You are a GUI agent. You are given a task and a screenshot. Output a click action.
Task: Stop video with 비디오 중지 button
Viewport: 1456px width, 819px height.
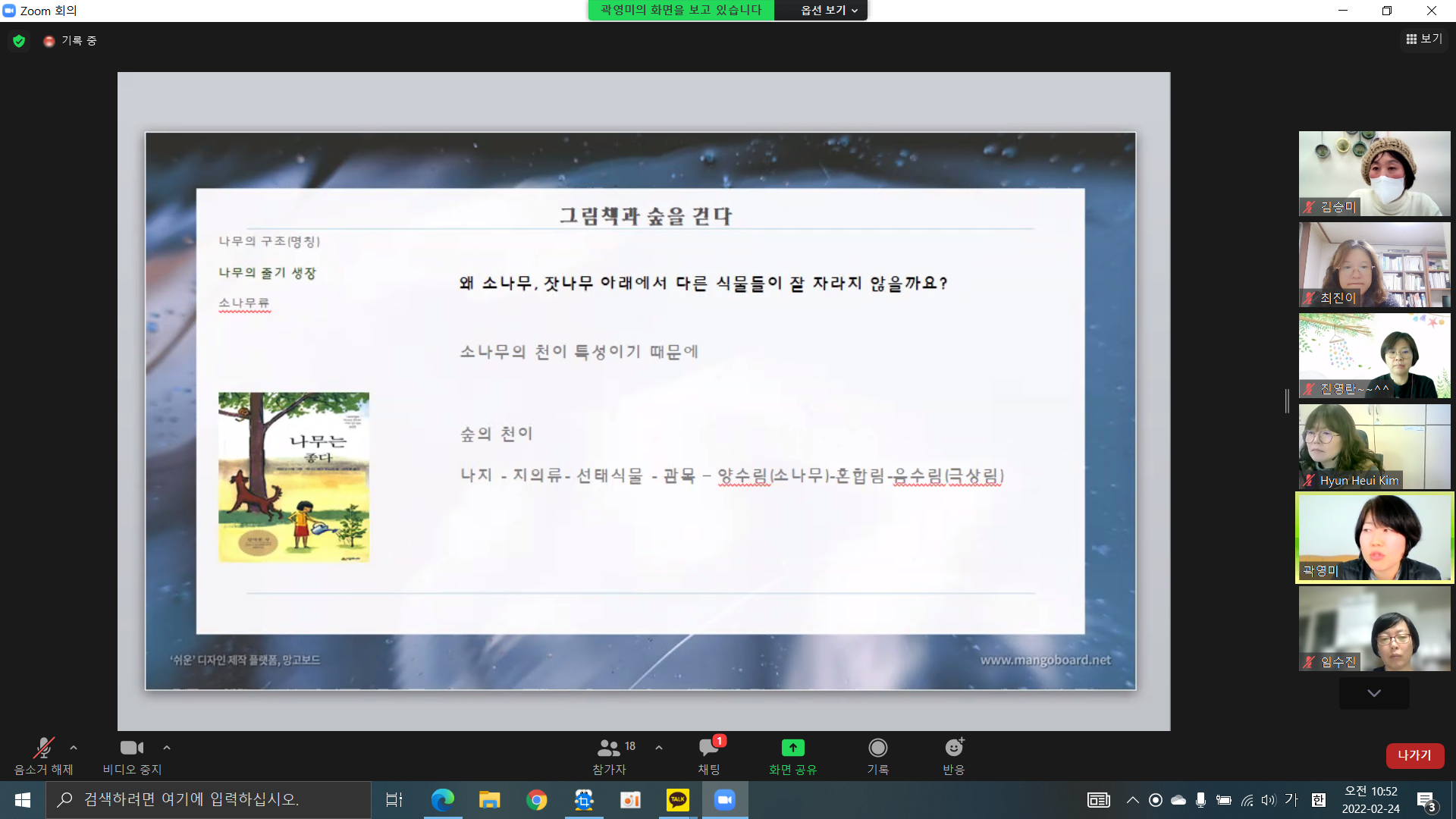[132, 756]
